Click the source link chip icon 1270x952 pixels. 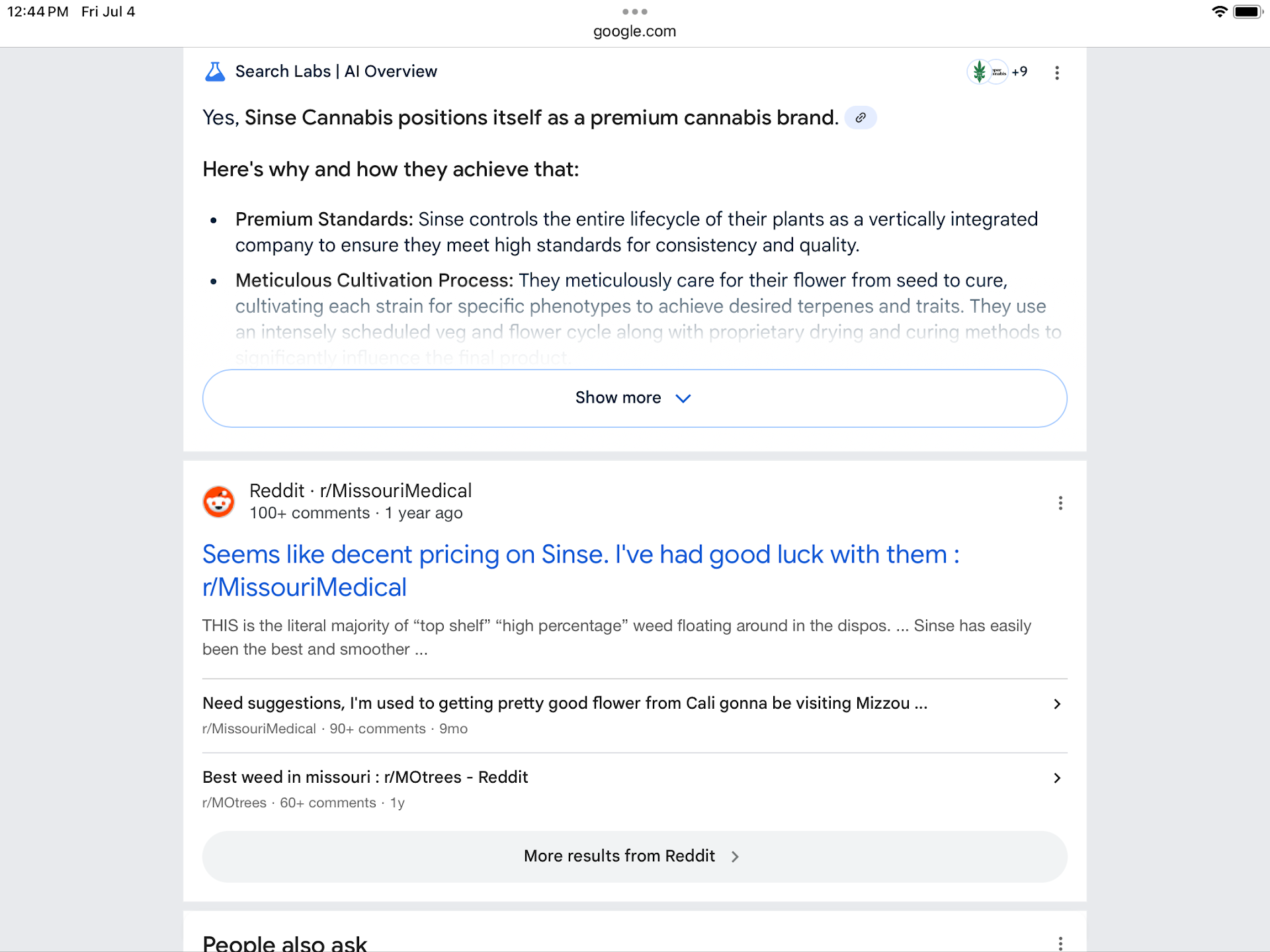pos(861,118)
